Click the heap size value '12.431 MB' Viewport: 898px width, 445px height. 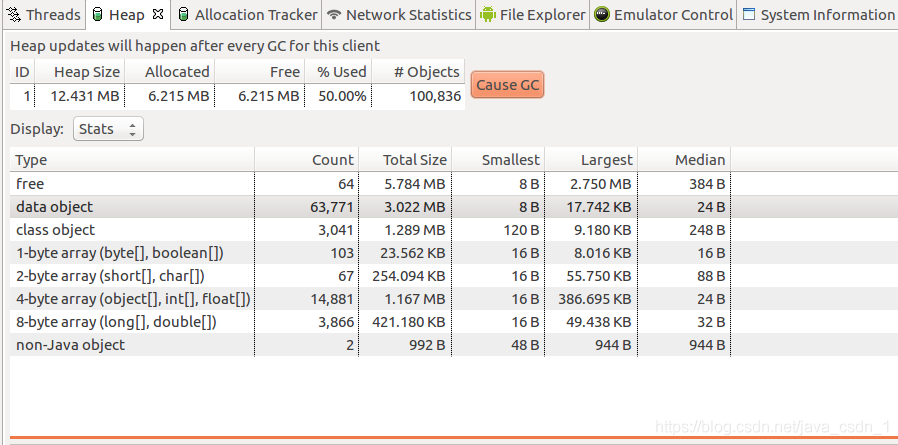point(85,96)
